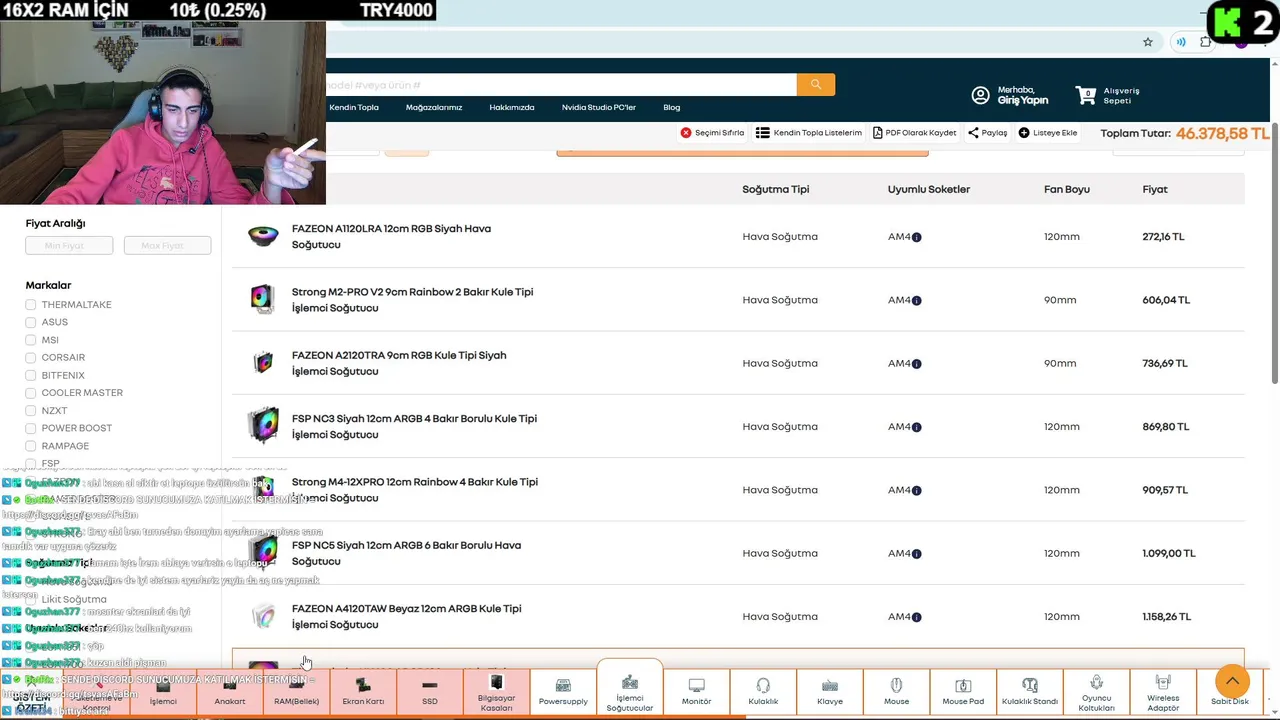Image resolution: width=1280 pixels, height=720 pixels.
Task: Open the Bilgisayar Kasaları category tab
Action: [496, 692]
